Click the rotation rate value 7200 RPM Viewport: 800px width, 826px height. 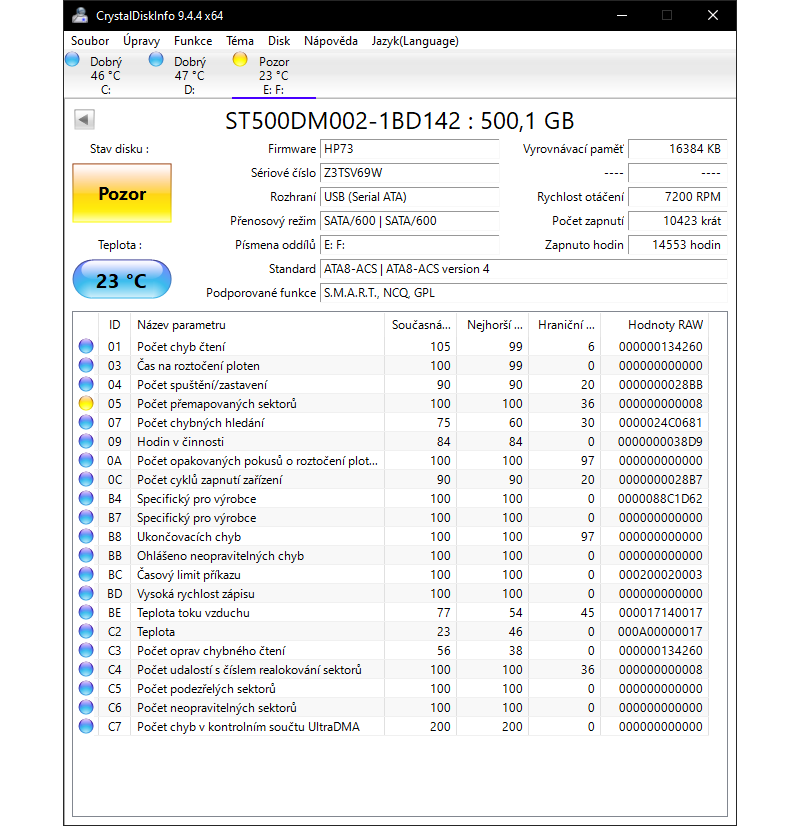coord(678,197)
